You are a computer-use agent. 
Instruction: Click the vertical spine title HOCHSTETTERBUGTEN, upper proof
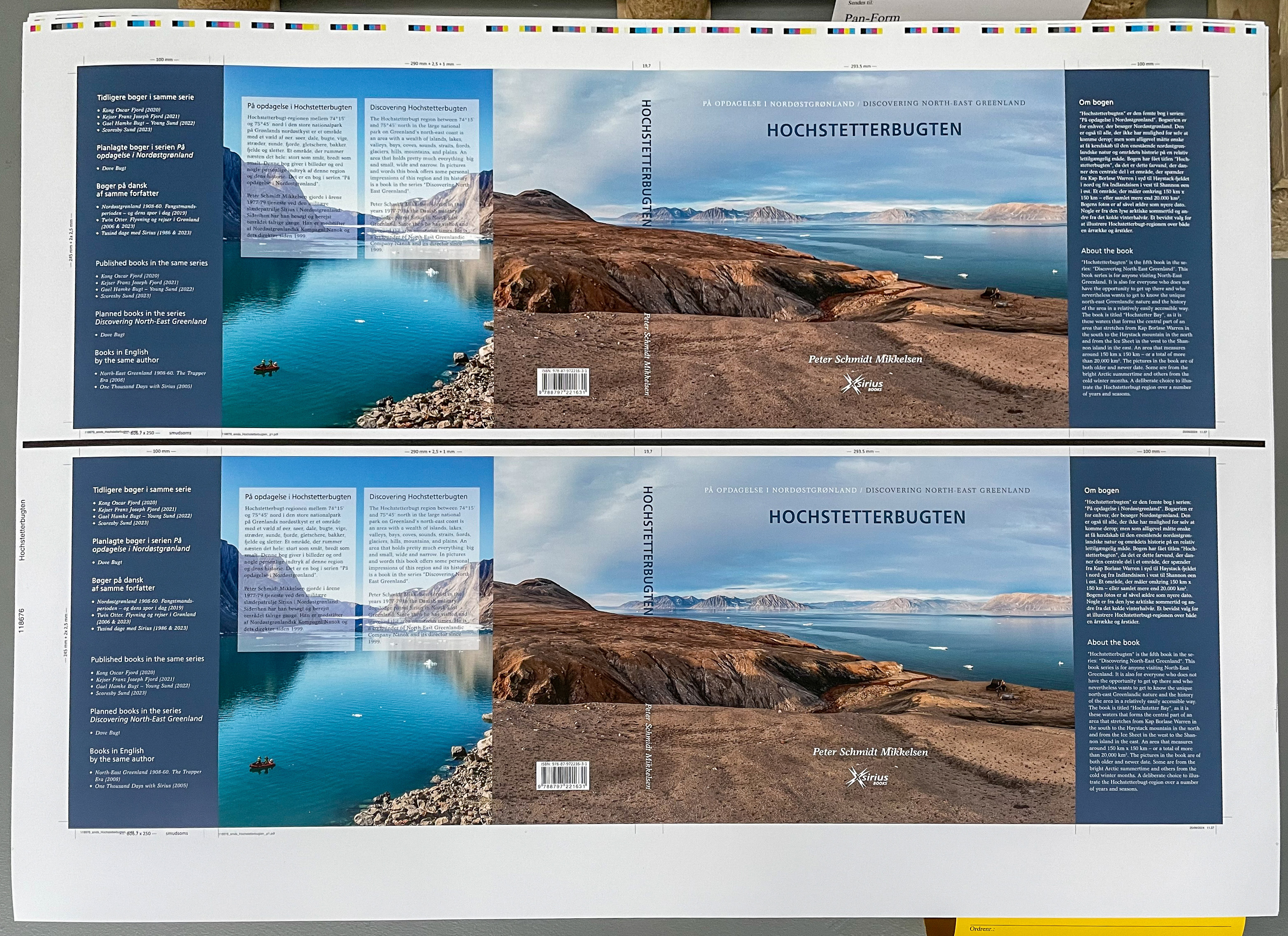646,163
